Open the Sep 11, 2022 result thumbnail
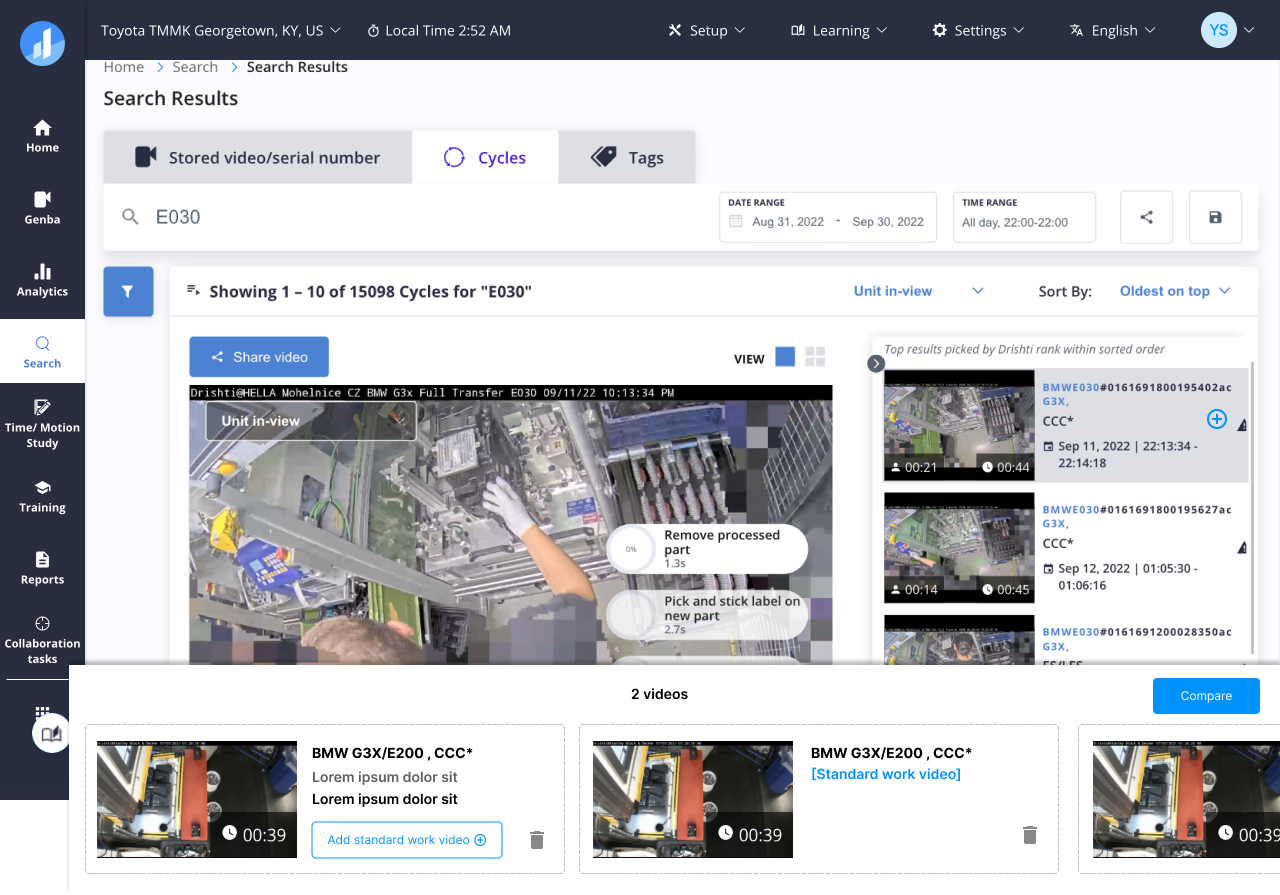The height and width of the screenshot is (895, 1280). [x=959, y=425]
